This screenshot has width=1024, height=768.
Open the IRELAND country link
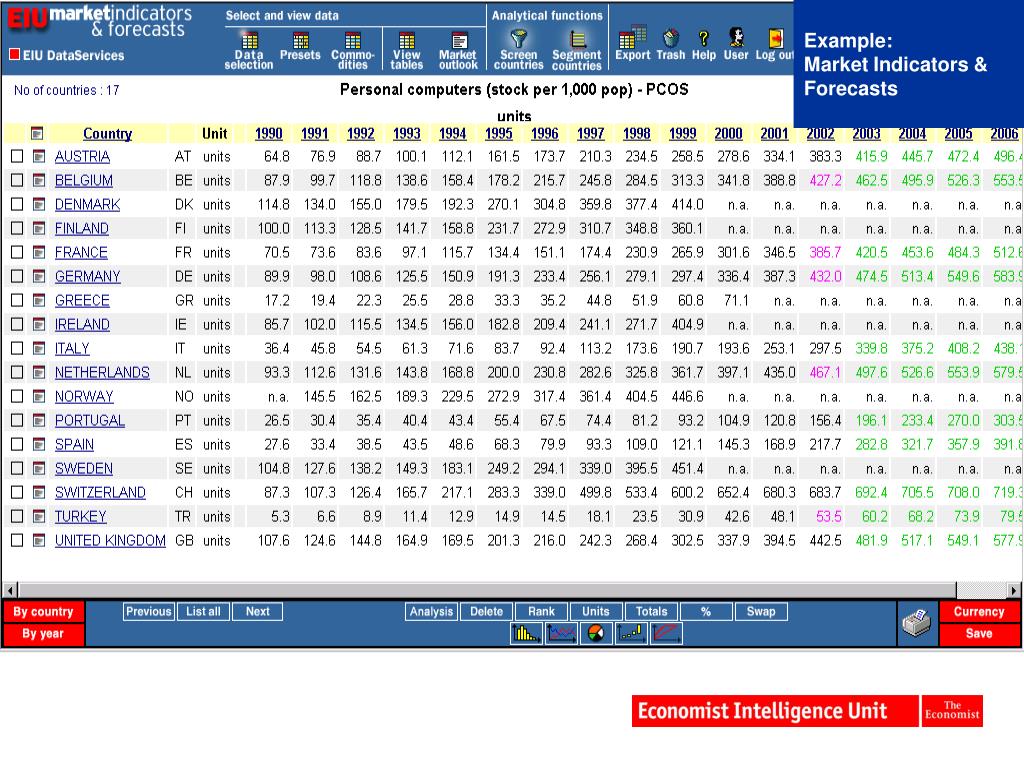82,325
